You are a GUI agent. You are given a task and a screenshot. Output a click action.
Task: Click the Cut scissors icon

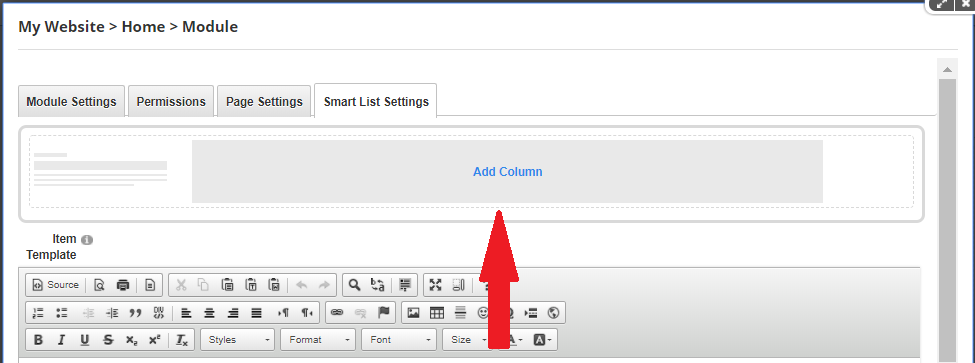click(x=181, y=285)
